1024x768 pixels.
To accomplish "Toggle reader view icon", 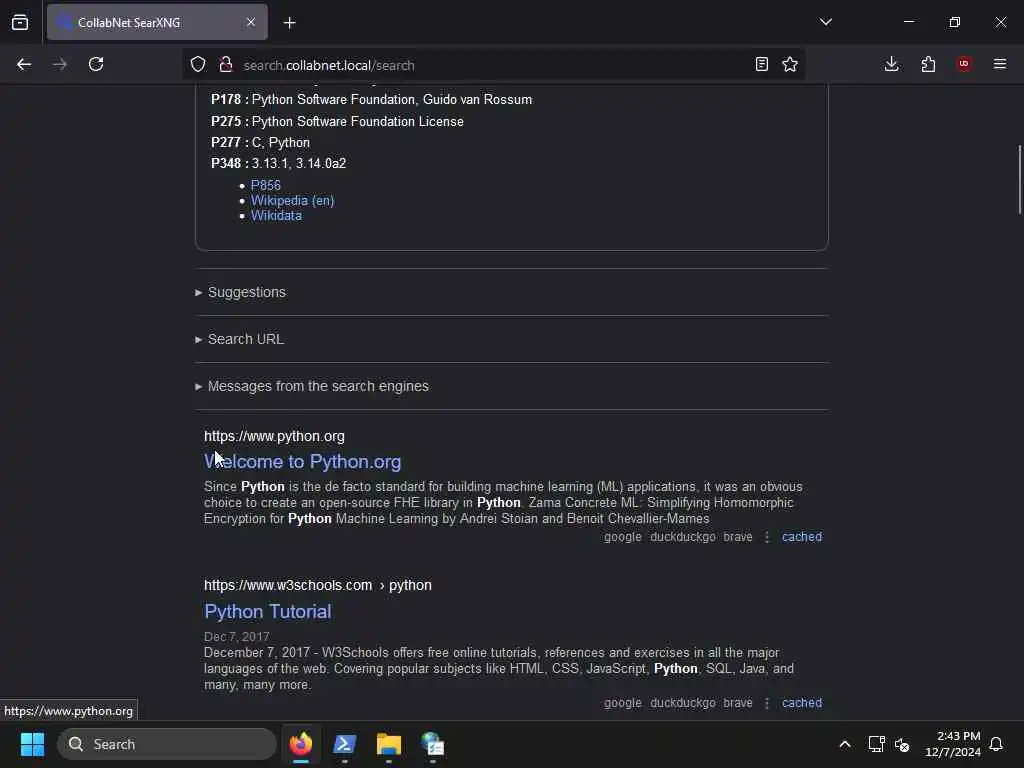I will point(761,65).
